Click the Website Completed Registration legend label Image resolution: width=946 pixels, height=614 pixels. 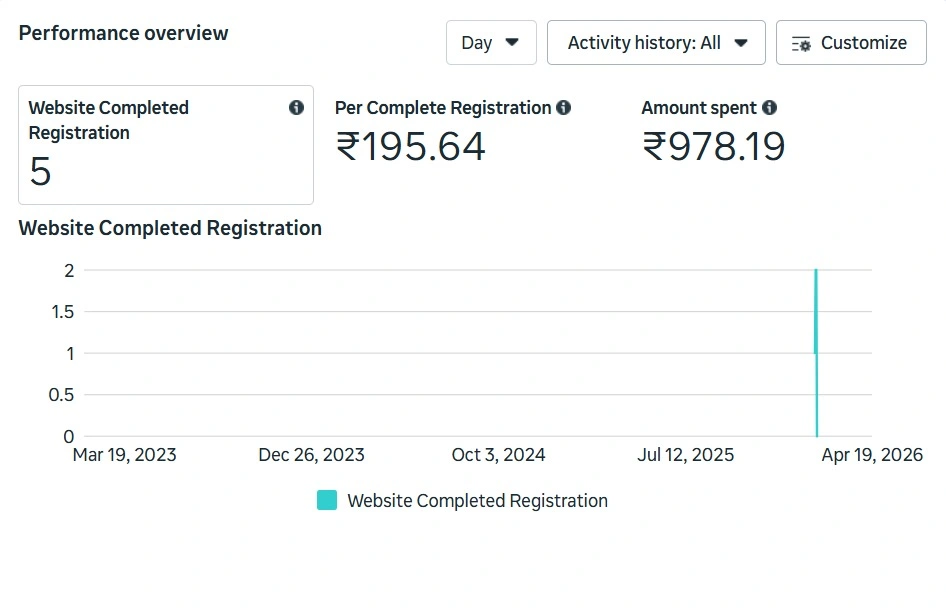point(477,501)
